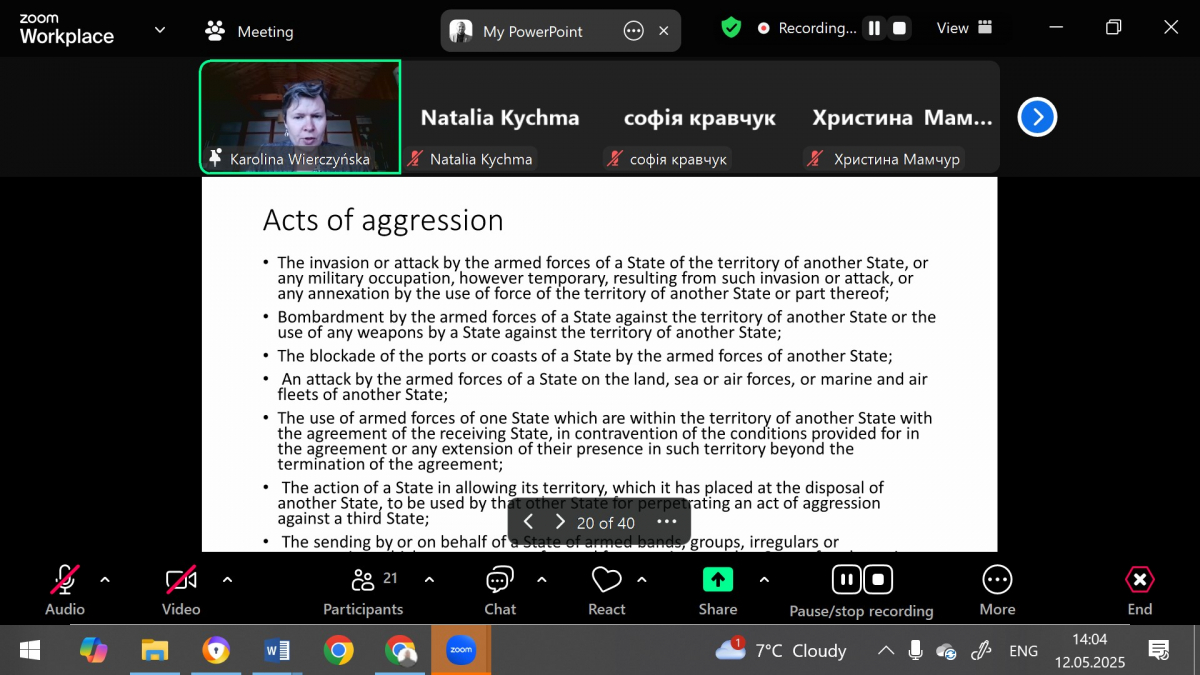Go to next slide arrow
The height and width of the screenshot is (675, 1200).
(560, 522)
